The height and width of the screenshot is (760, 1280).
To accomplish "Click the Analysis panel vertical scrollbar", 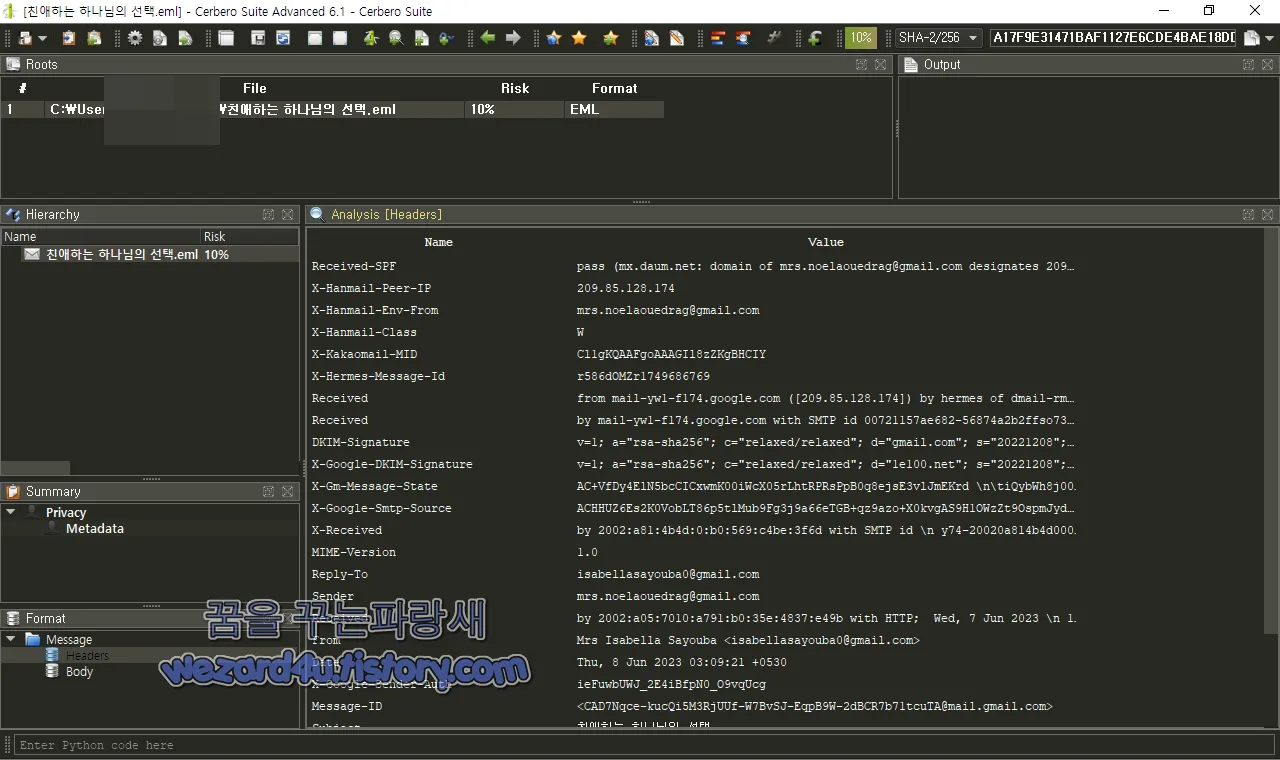I will point(1271,430).
